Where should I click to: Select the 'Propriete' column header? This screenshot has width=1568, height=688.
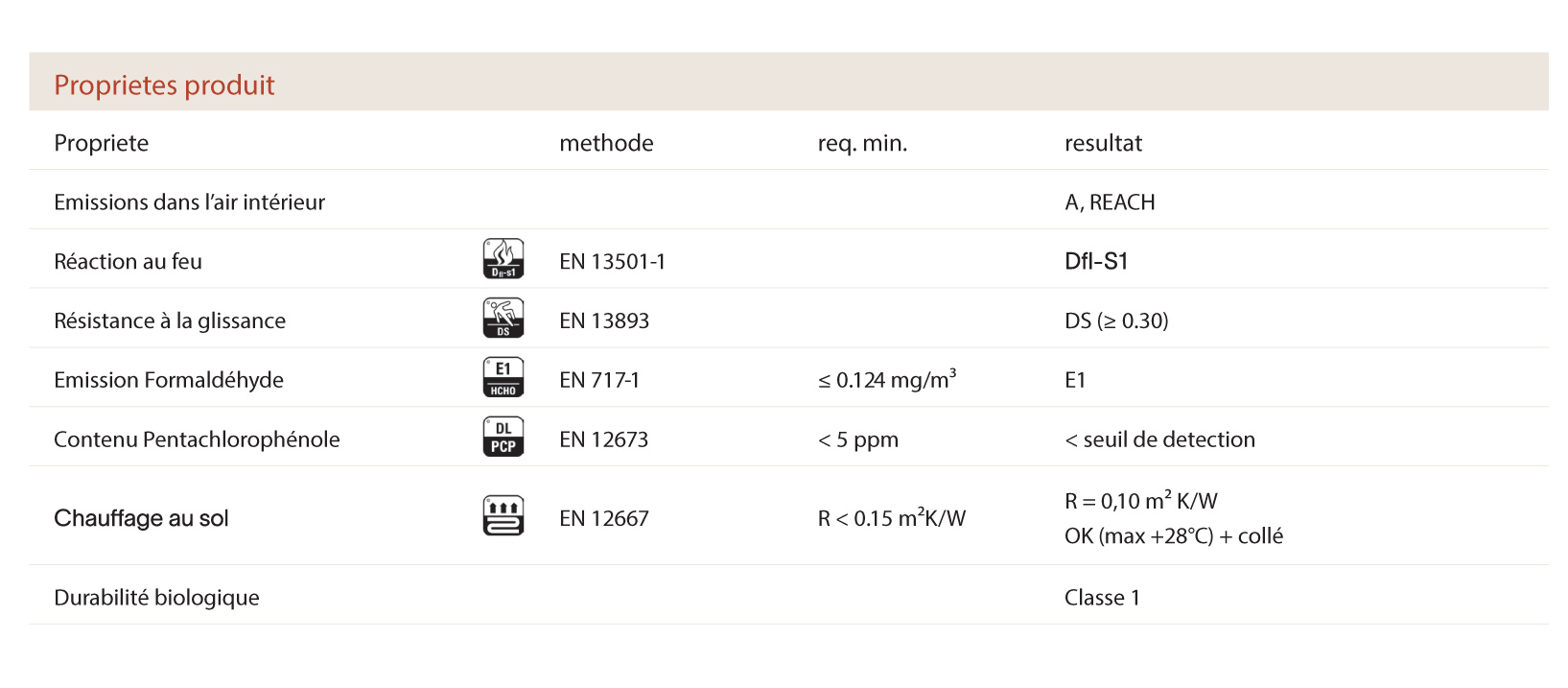tap(102, 144)
